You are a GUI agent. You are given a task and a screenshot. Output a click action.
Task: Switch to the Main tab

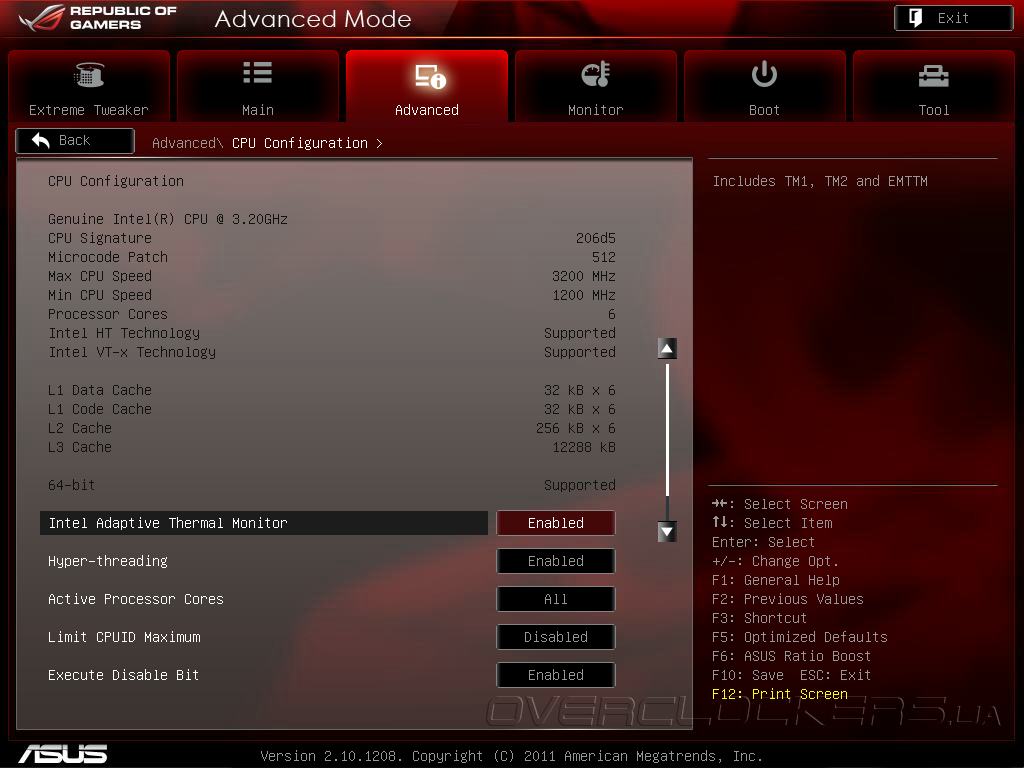258,86
